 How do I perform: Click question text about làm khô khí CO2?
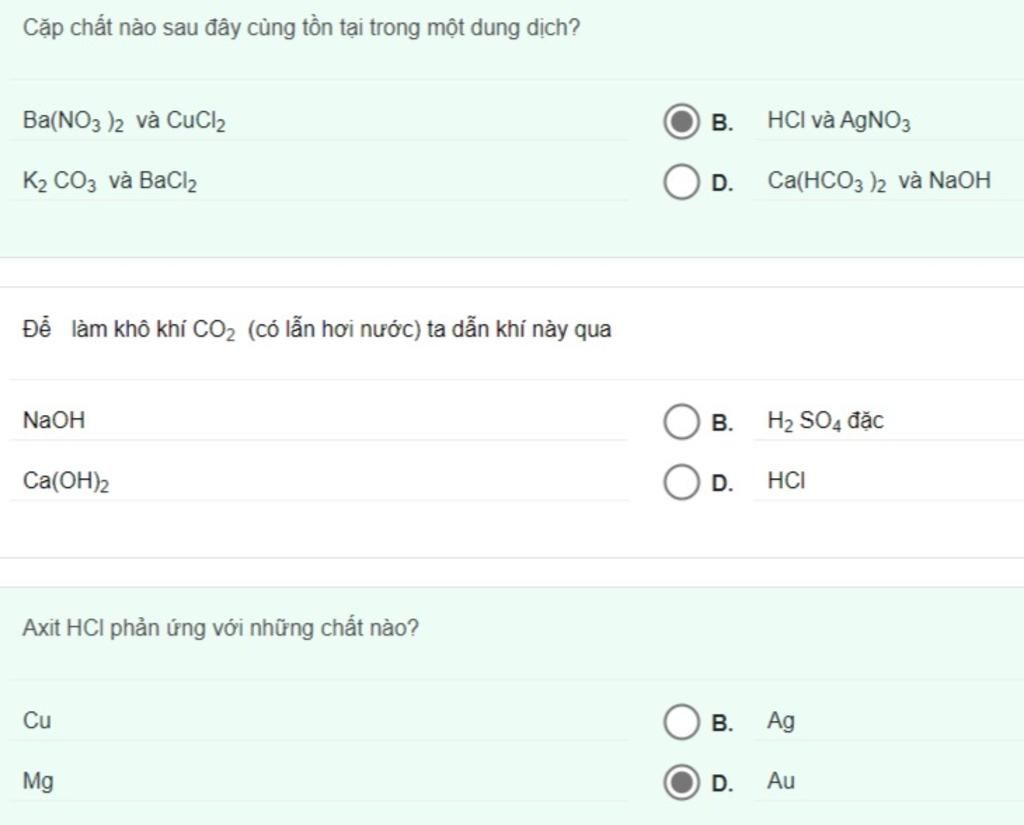coord(317,330)
